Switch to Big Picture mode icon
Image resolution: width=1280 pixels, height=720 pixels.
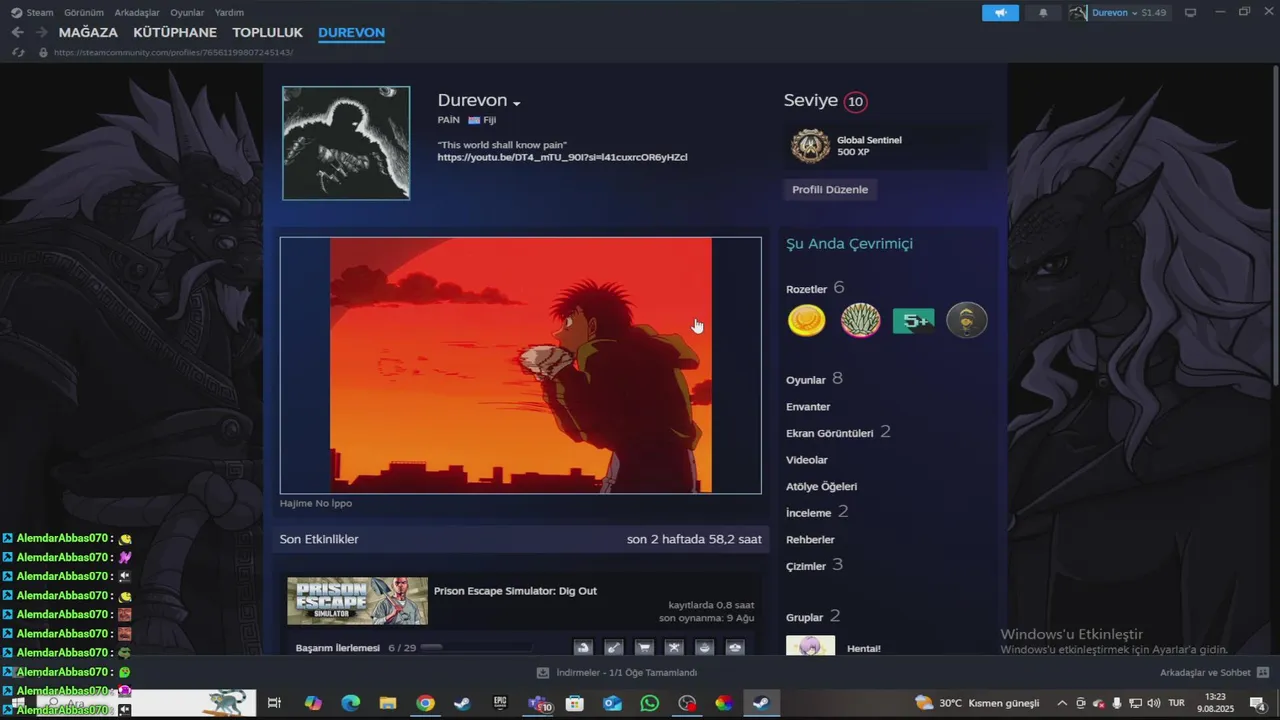point(1190,13)
